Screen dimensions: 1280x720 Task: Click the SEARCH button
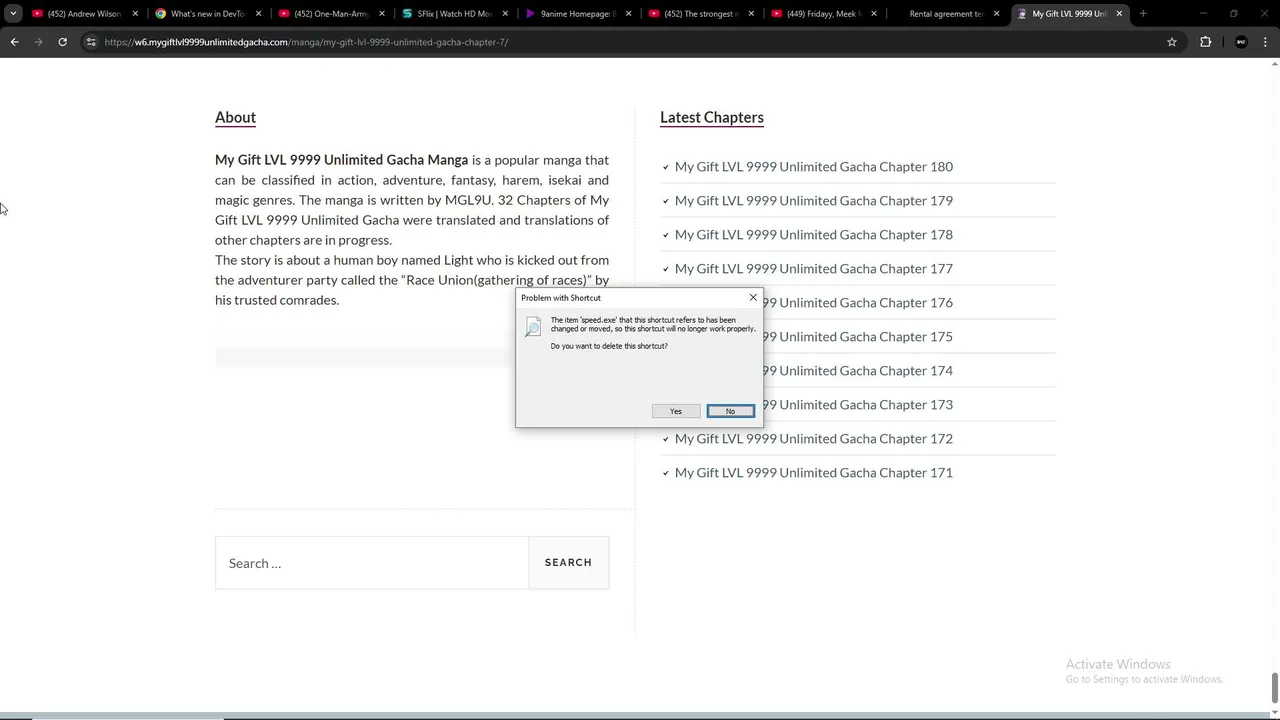coord(568,563)
